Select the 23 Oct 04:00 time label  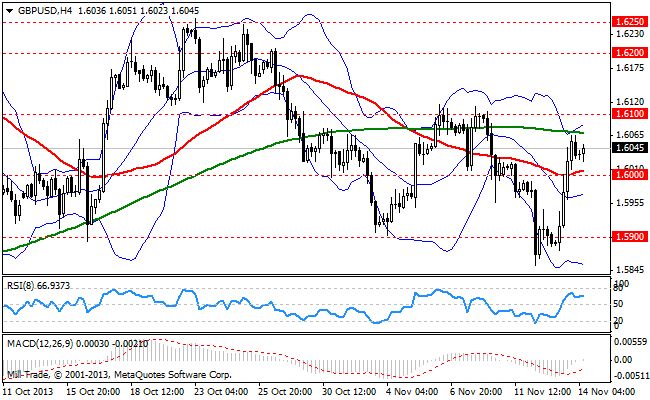[221, 392]
